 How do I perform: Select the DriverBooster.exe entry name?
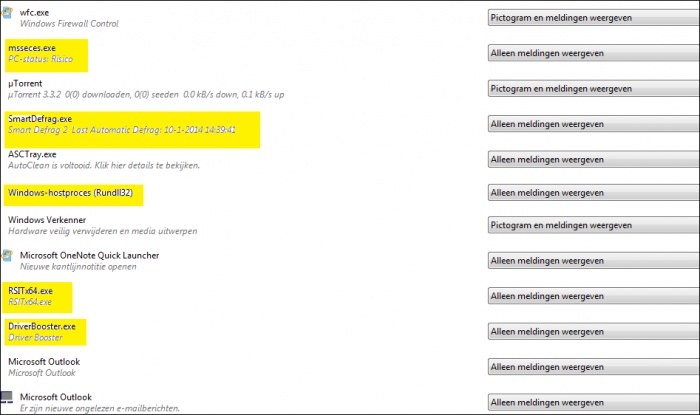[42, 327]
